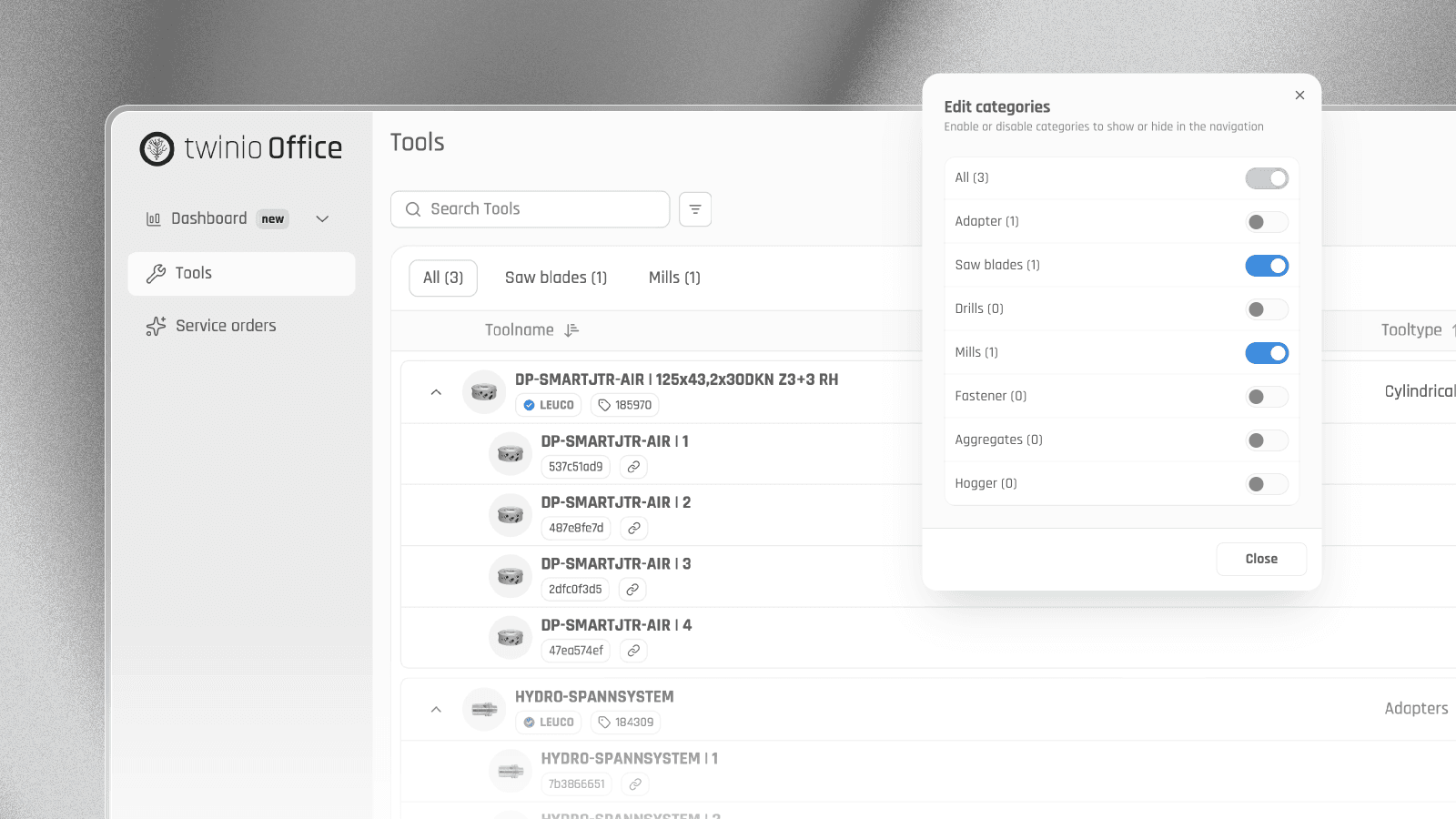
Task: Open Service orders in the sidebar
Action: click(x=241, y=326)
